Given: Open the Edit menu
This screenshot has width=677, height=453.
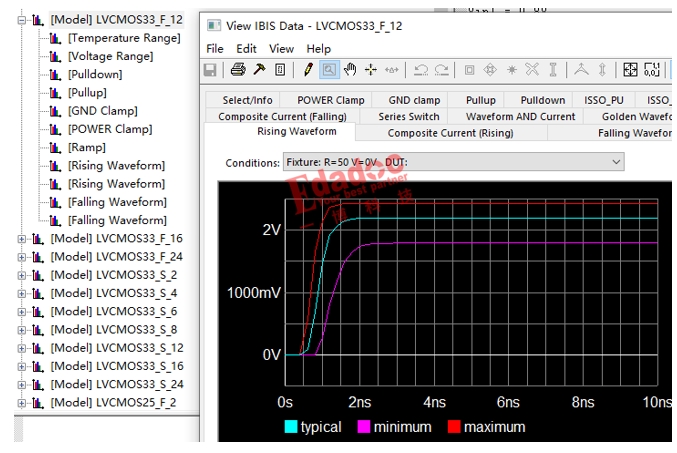Looking at the screenshot, I should [x=246, y=49].
